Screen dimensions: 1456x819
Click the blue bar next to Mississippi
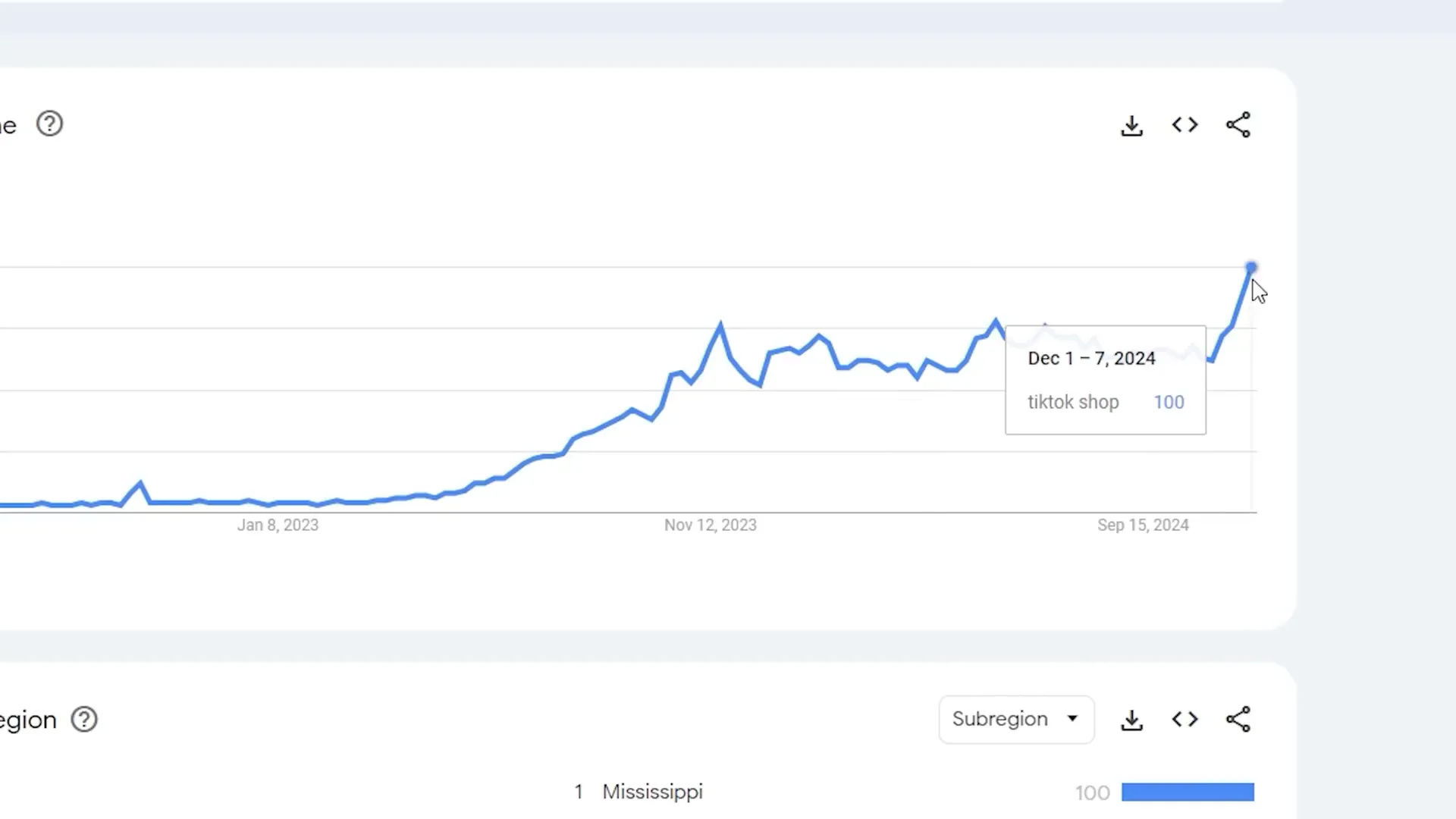pos(1188,792)
